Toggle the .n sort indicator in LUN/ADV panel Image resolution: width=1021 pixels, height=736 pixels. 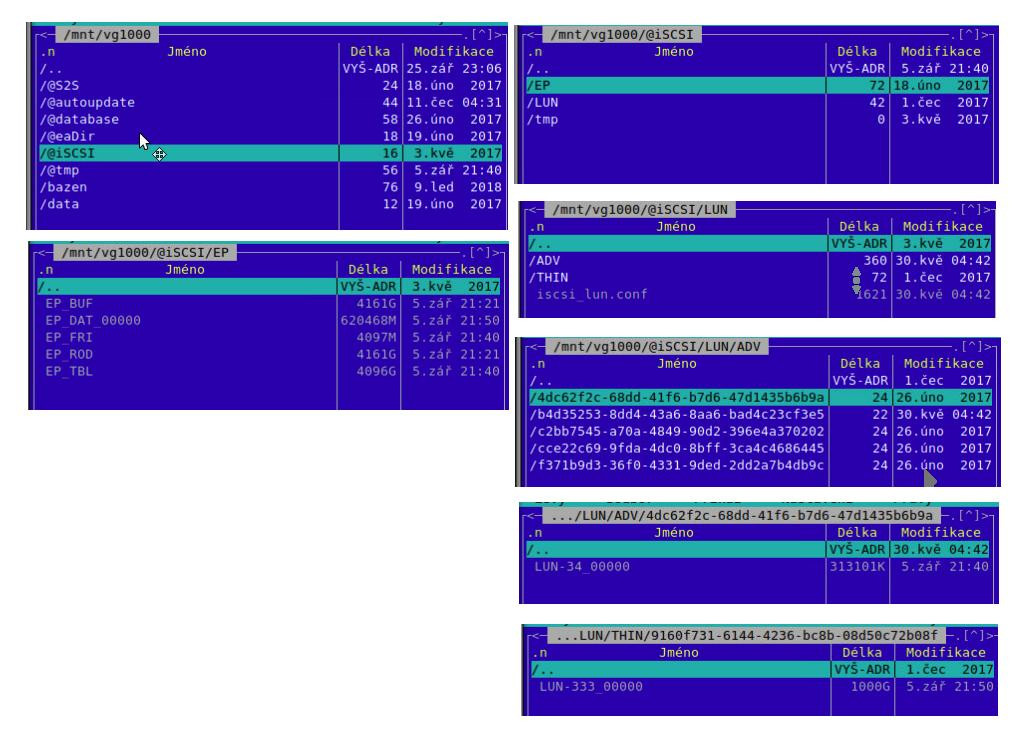(x=536, y=364)
